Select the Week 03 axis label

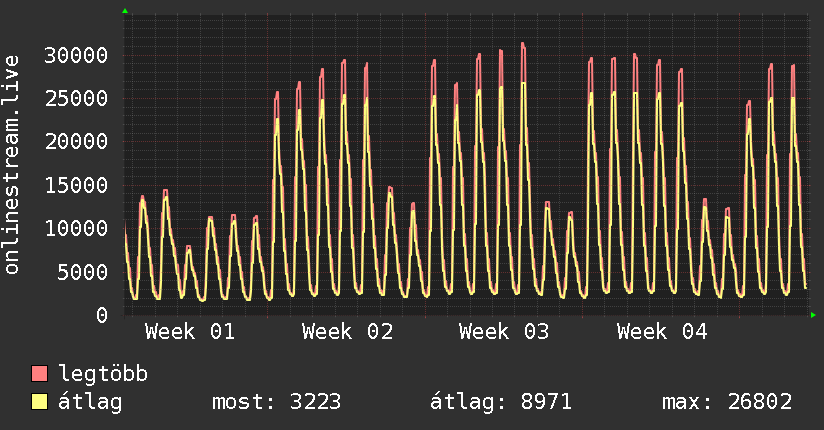coord(504,332)
